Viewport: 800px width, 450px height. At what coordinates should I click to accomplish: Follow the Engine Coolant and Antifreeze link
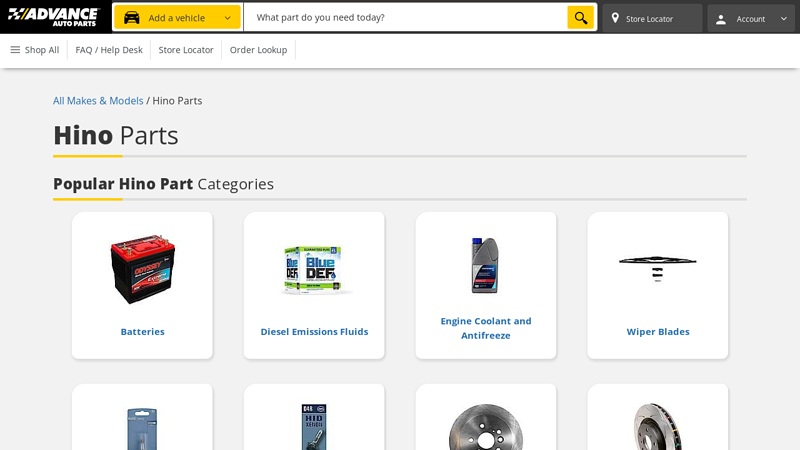486,328
